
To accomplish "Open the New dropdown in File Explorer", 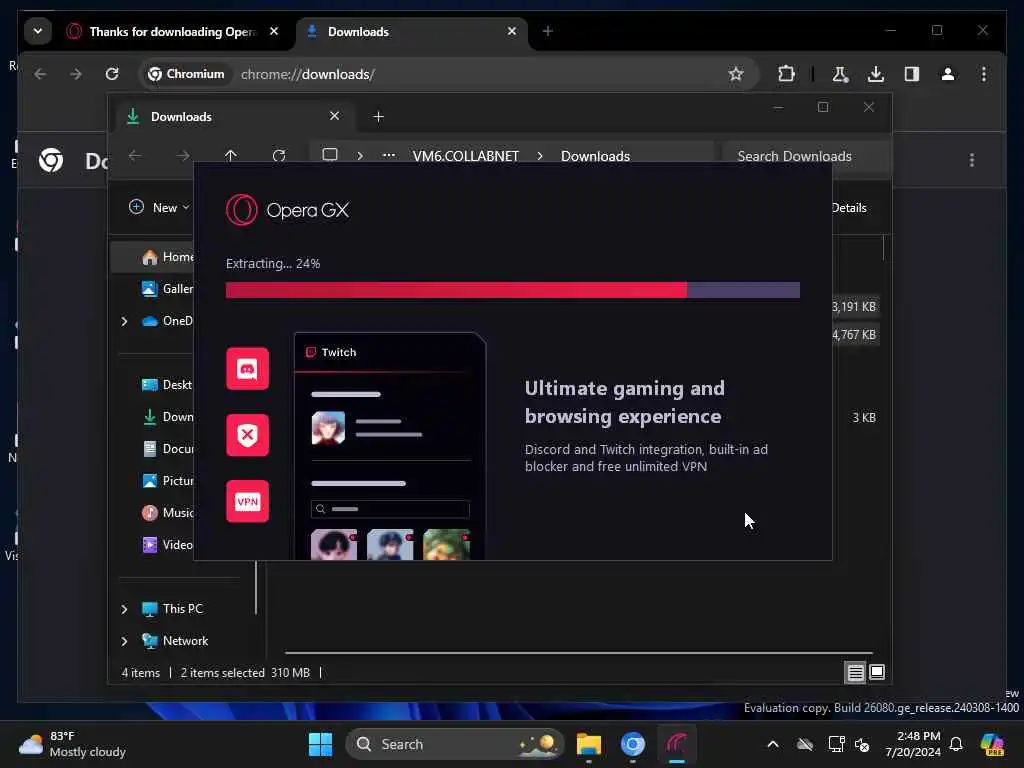I will tap(159, 208).
